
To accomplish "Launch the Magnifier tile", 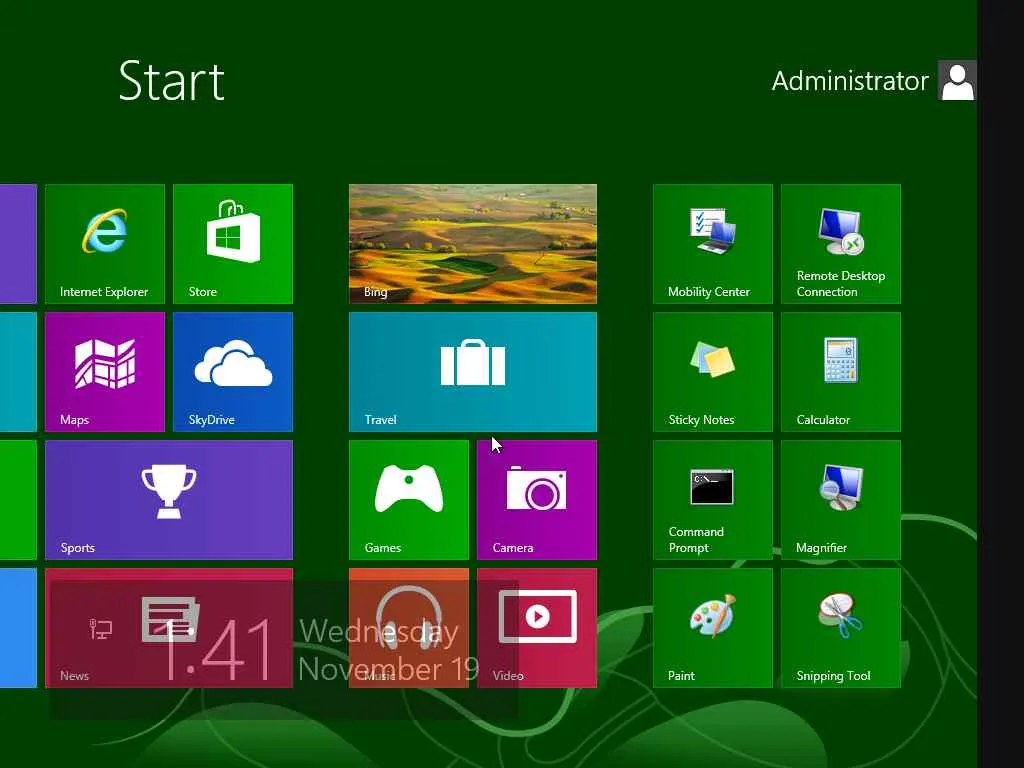I will [x=840, y=500].
